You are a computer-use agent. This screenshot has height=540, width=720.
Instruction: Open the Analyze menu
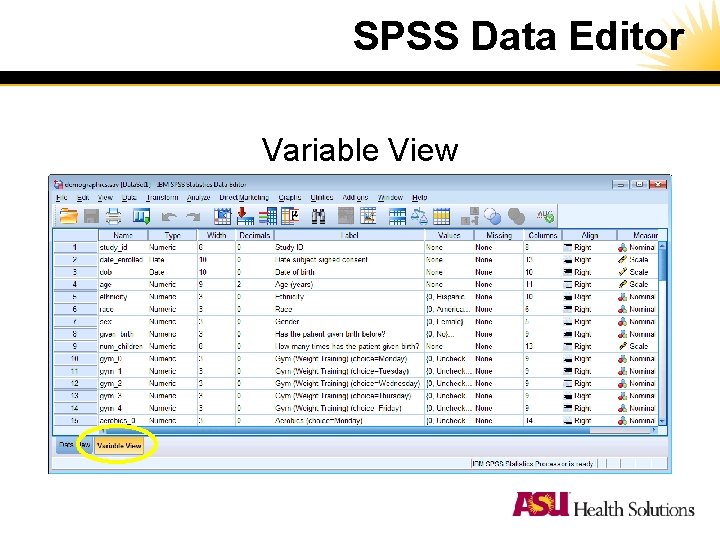[x=198, y=197]
